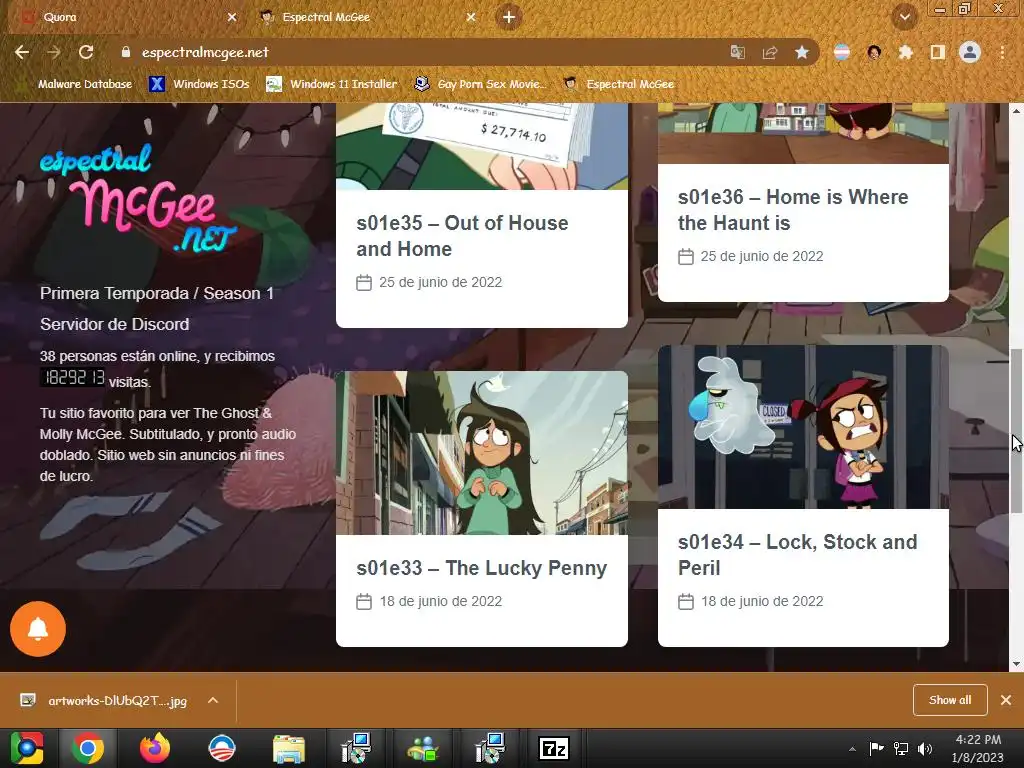Open File Explorer from the taskbar
The image size is (1024, 768).
289,748
